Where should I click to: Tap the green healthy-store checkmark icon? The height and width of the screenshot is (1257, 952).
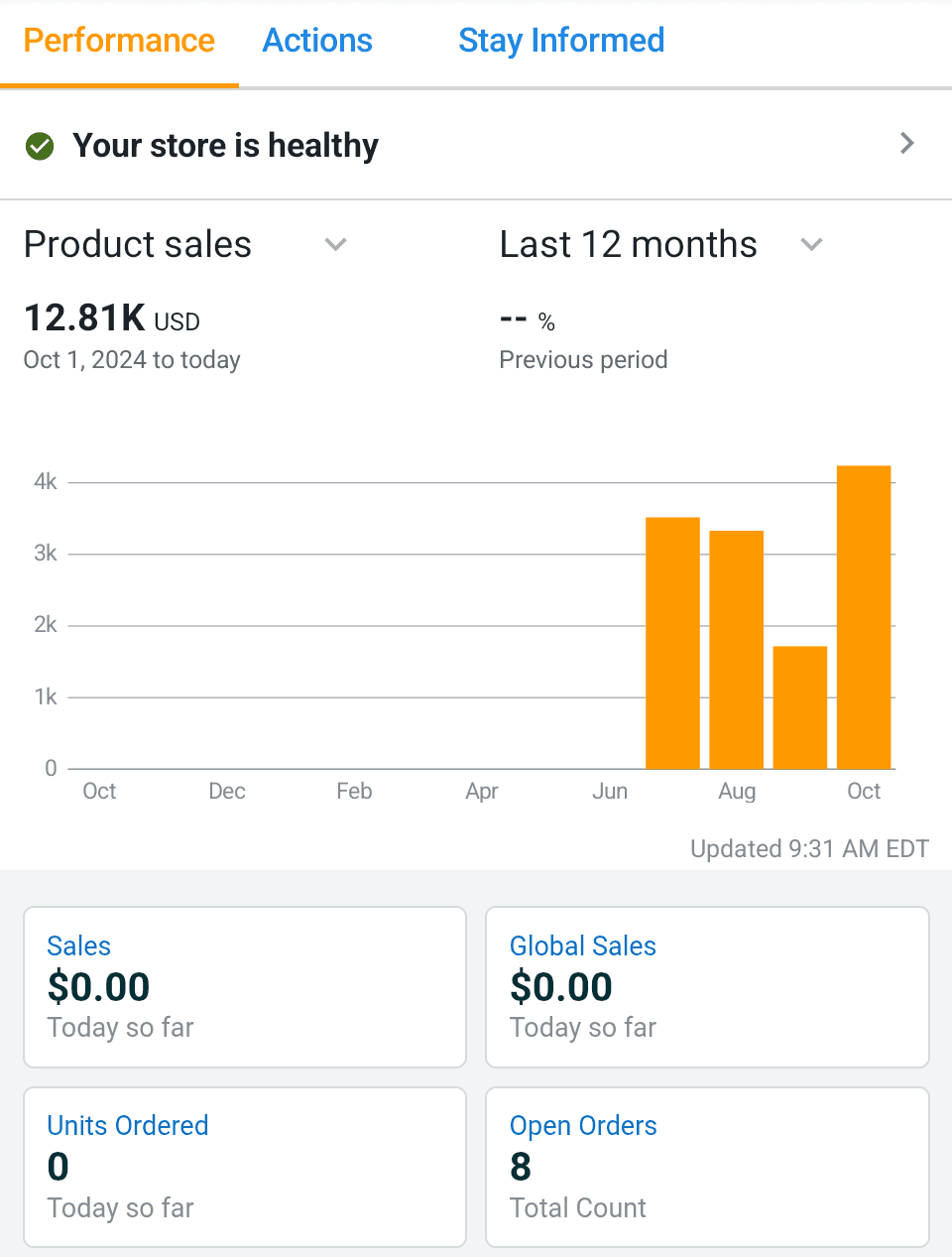tap(40, 146)
